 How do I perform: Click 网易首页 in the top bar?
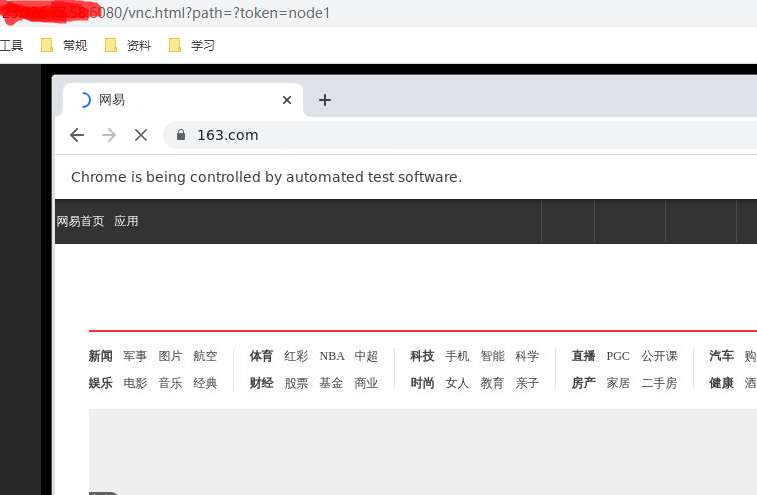tap(80, 221)
